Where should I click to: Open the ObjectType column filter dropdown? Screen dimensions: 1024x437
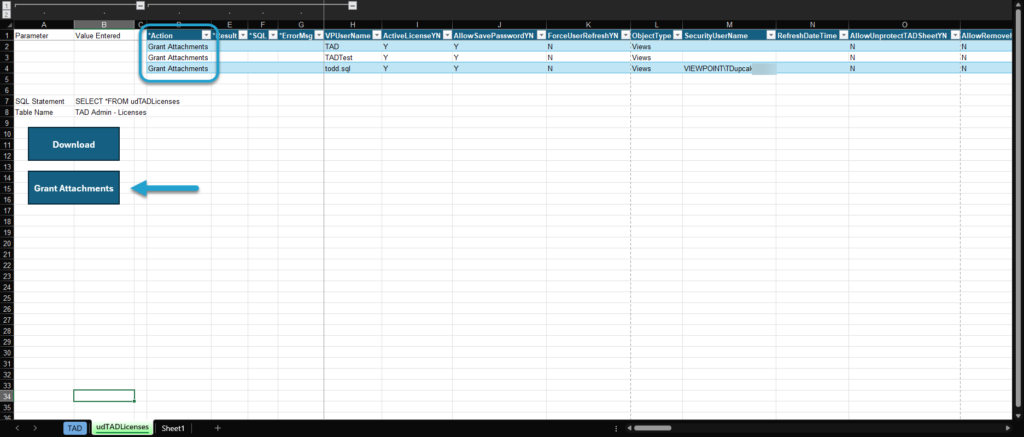(x=677, y=35)
